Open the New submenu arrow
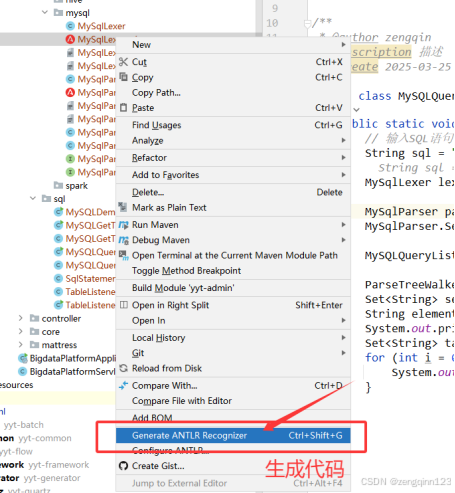Screen dimensions: 455x493 pos(343,45)
